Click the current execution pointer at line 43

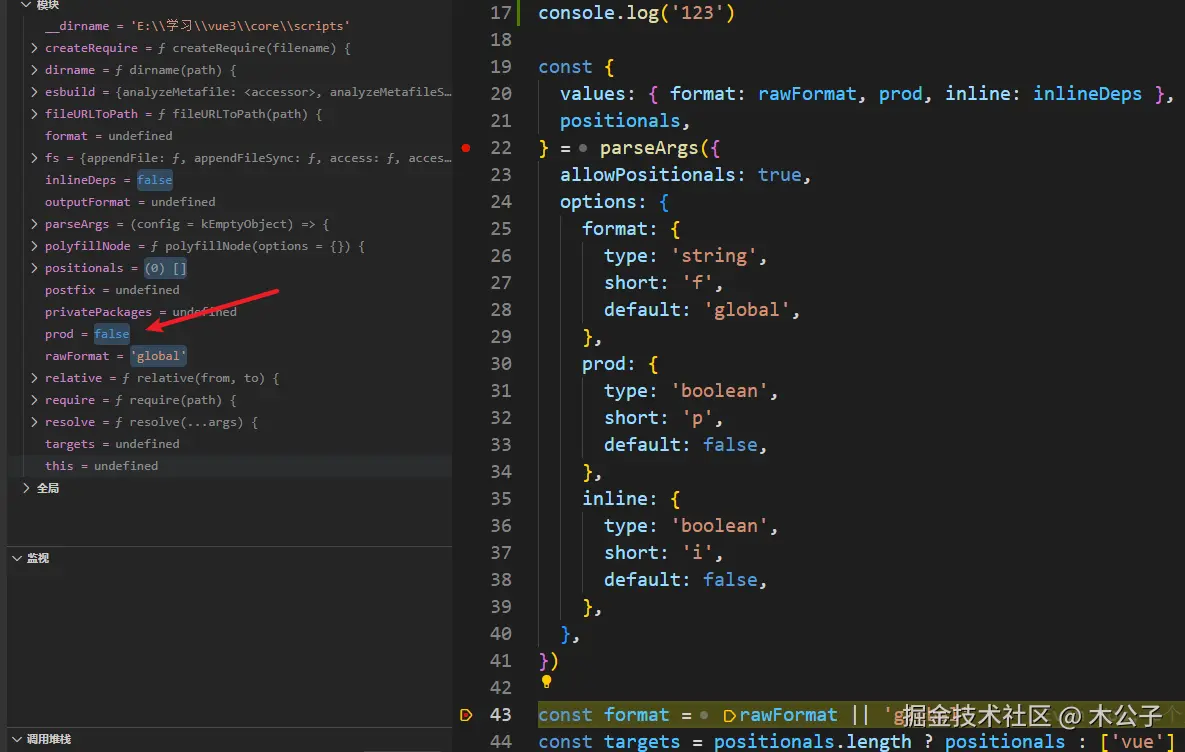[466, 715]
